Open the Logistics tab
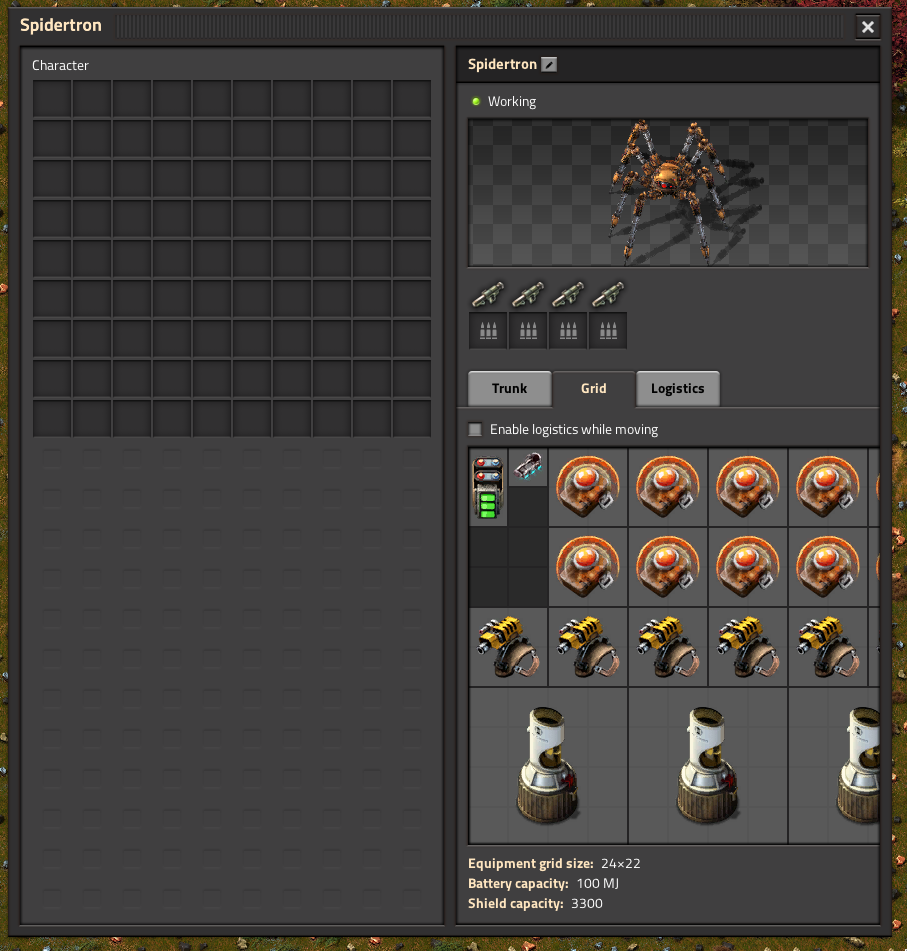The image size is (907, 951). (x=677, y=389)
